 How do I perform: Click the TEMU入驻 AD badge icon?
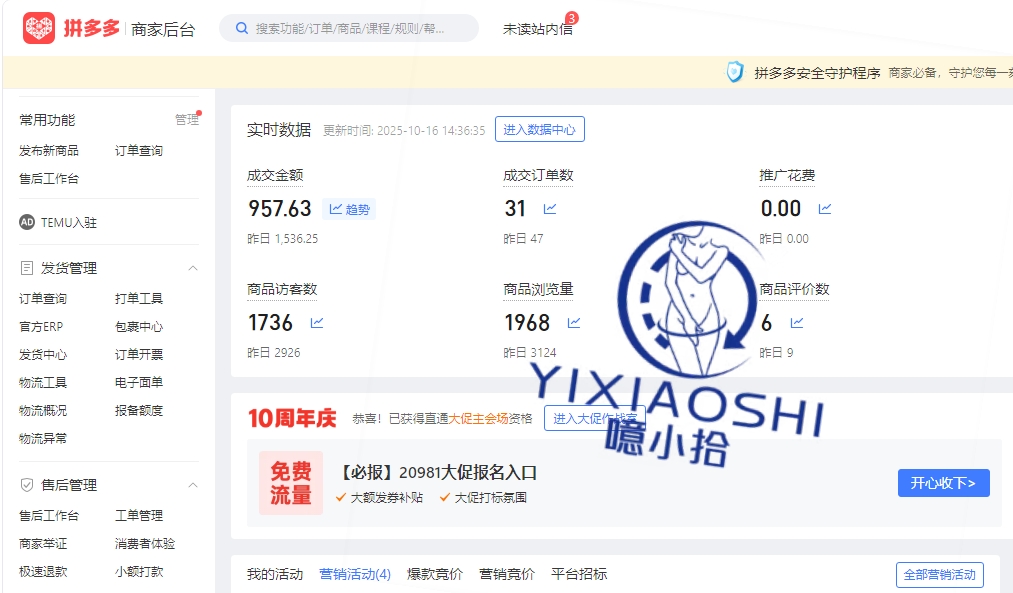[27, 222]
